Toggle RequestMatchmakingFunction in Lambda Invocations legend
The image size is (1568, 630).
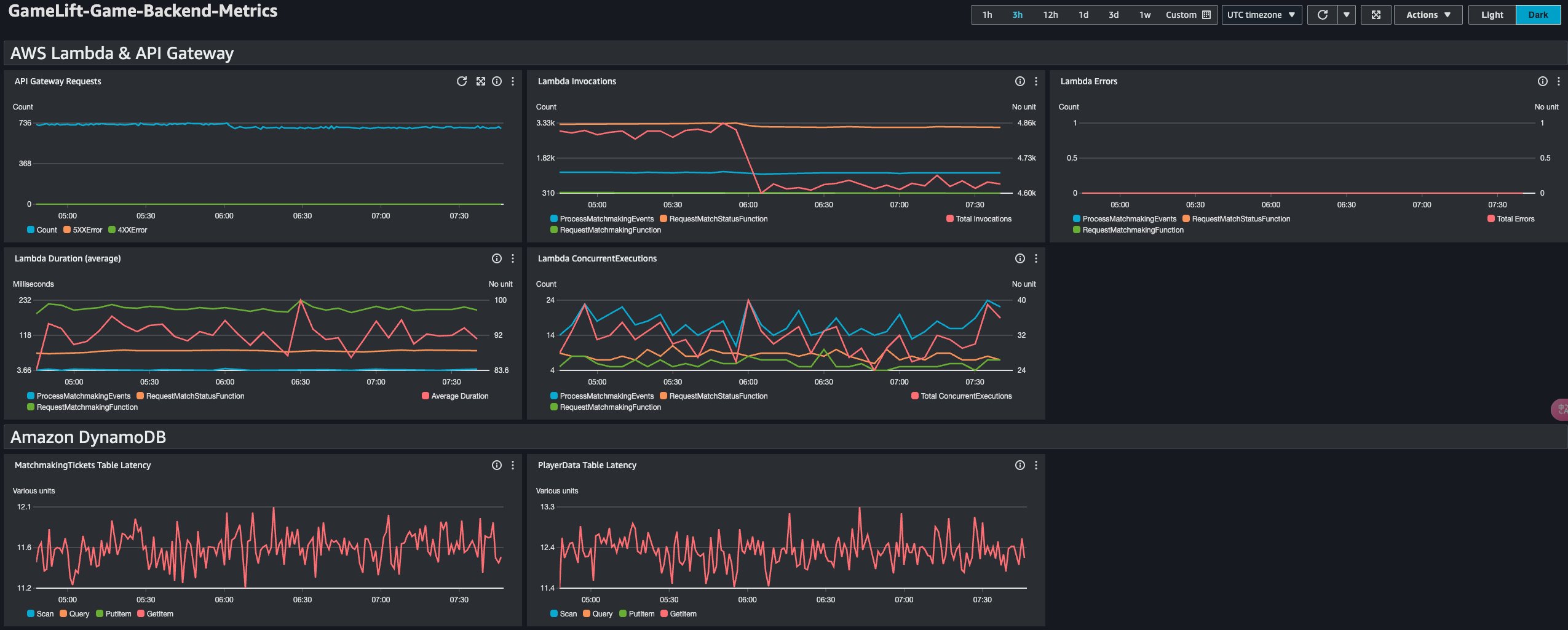pos(606,230)
